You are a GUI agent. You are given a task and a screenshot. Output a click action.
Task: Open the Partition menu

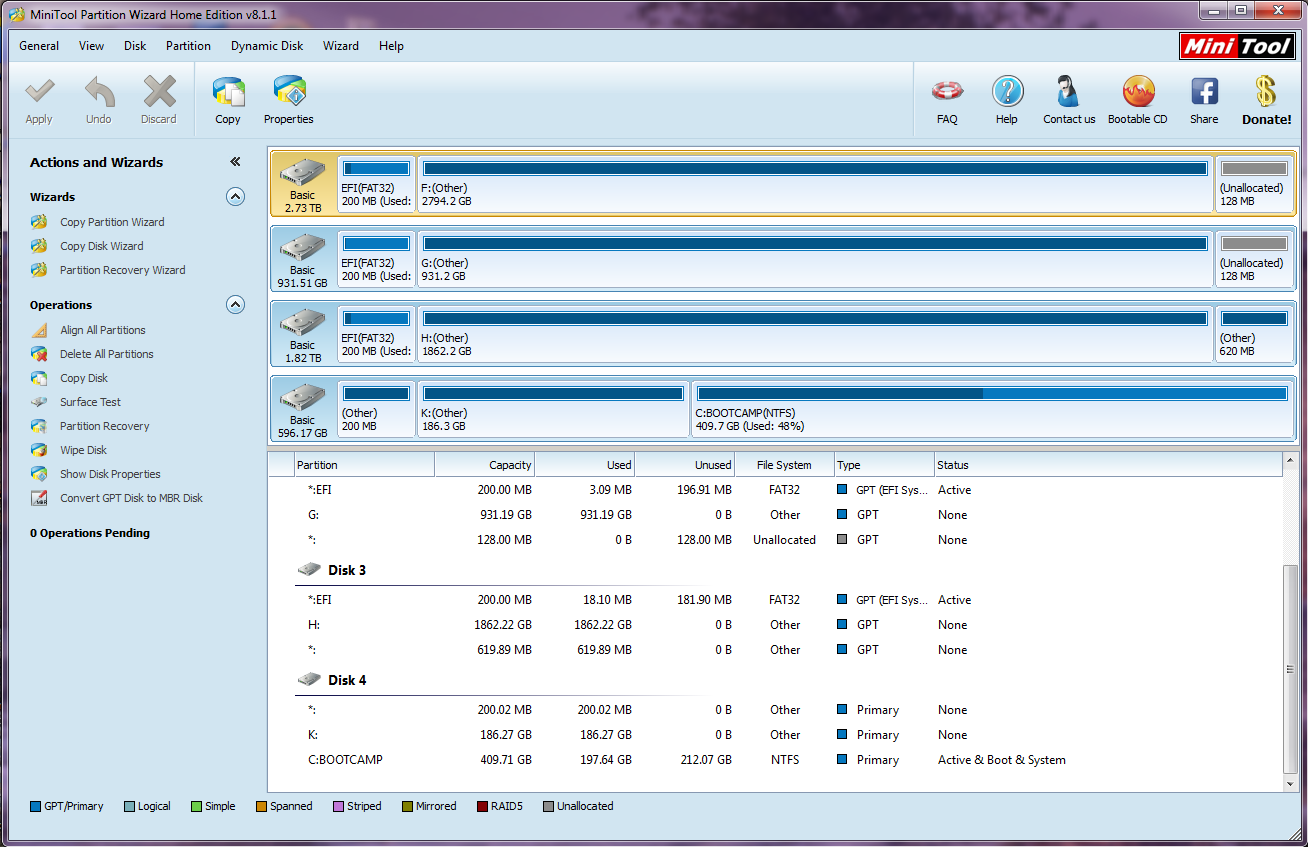point(188,46)
